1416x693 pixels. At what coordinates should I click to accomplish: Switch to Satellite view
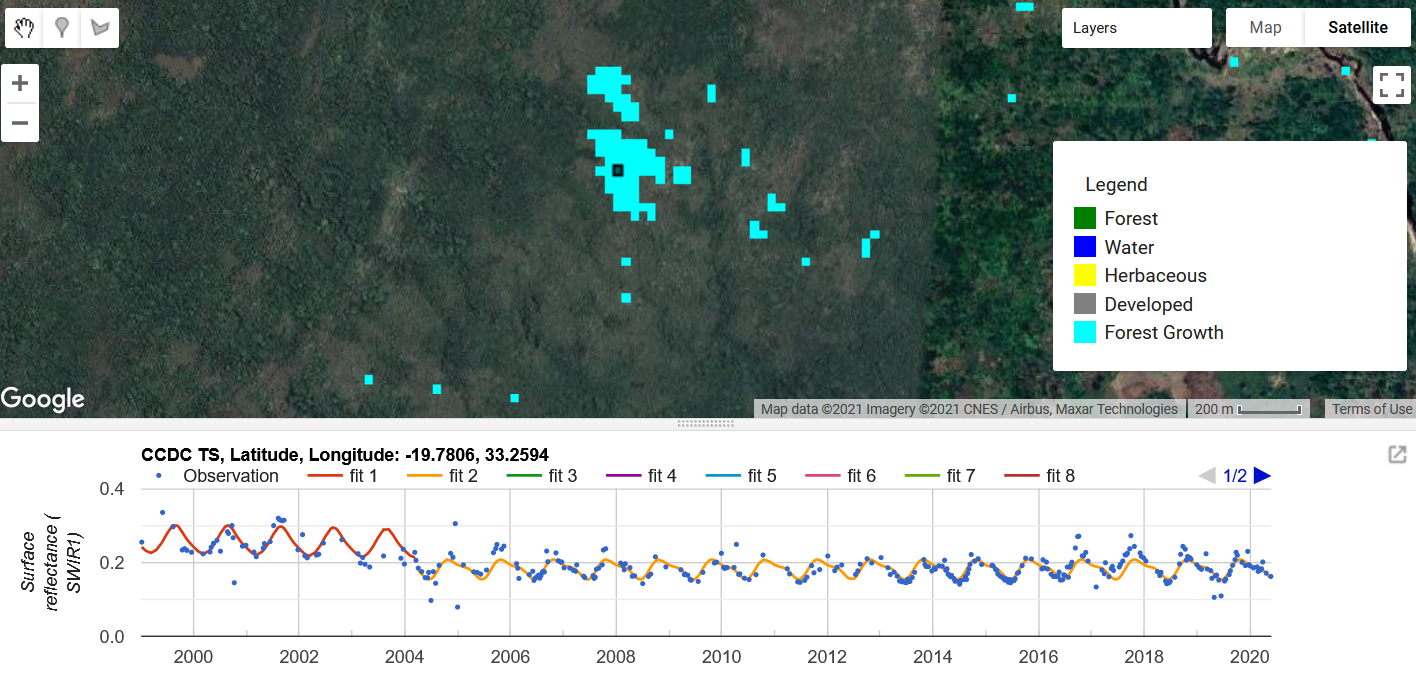pyautogui.click(x=1357, y=28)
